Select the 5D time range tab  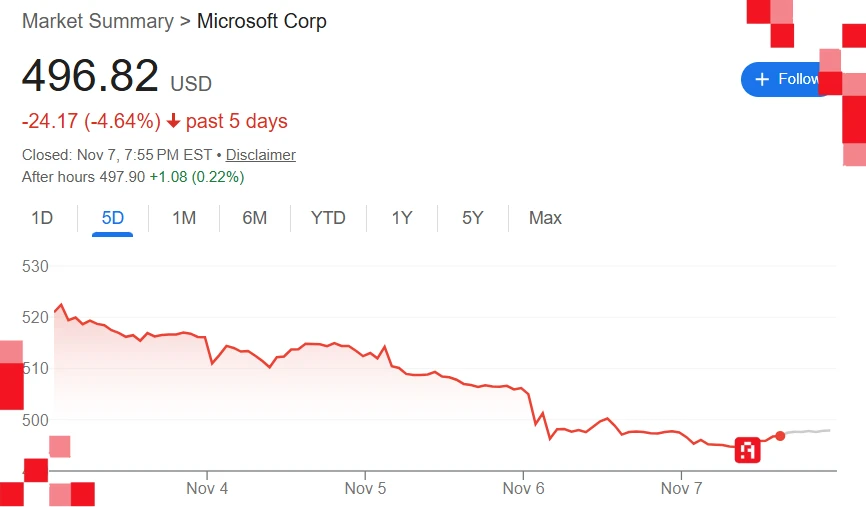pyautogui.click(x=113, y=218)
